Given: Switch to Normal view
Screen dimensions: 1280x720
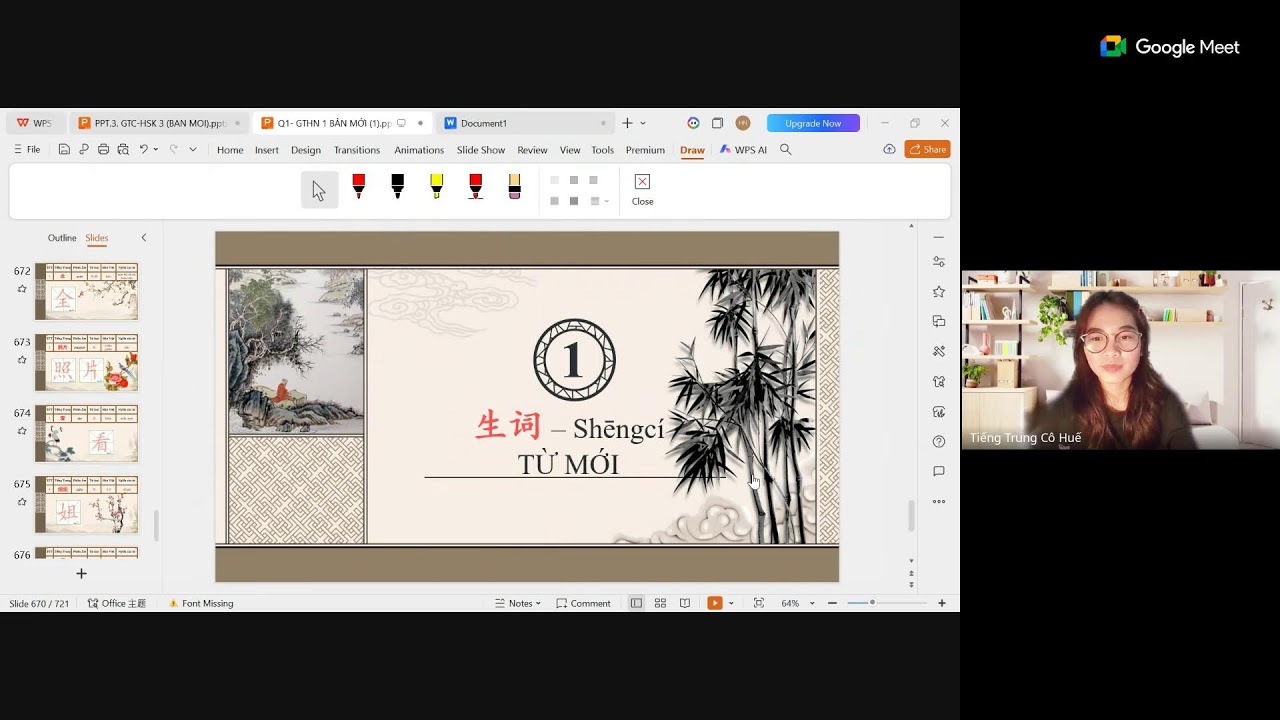Looking at the screenshot, I should [x=636, y=604].
